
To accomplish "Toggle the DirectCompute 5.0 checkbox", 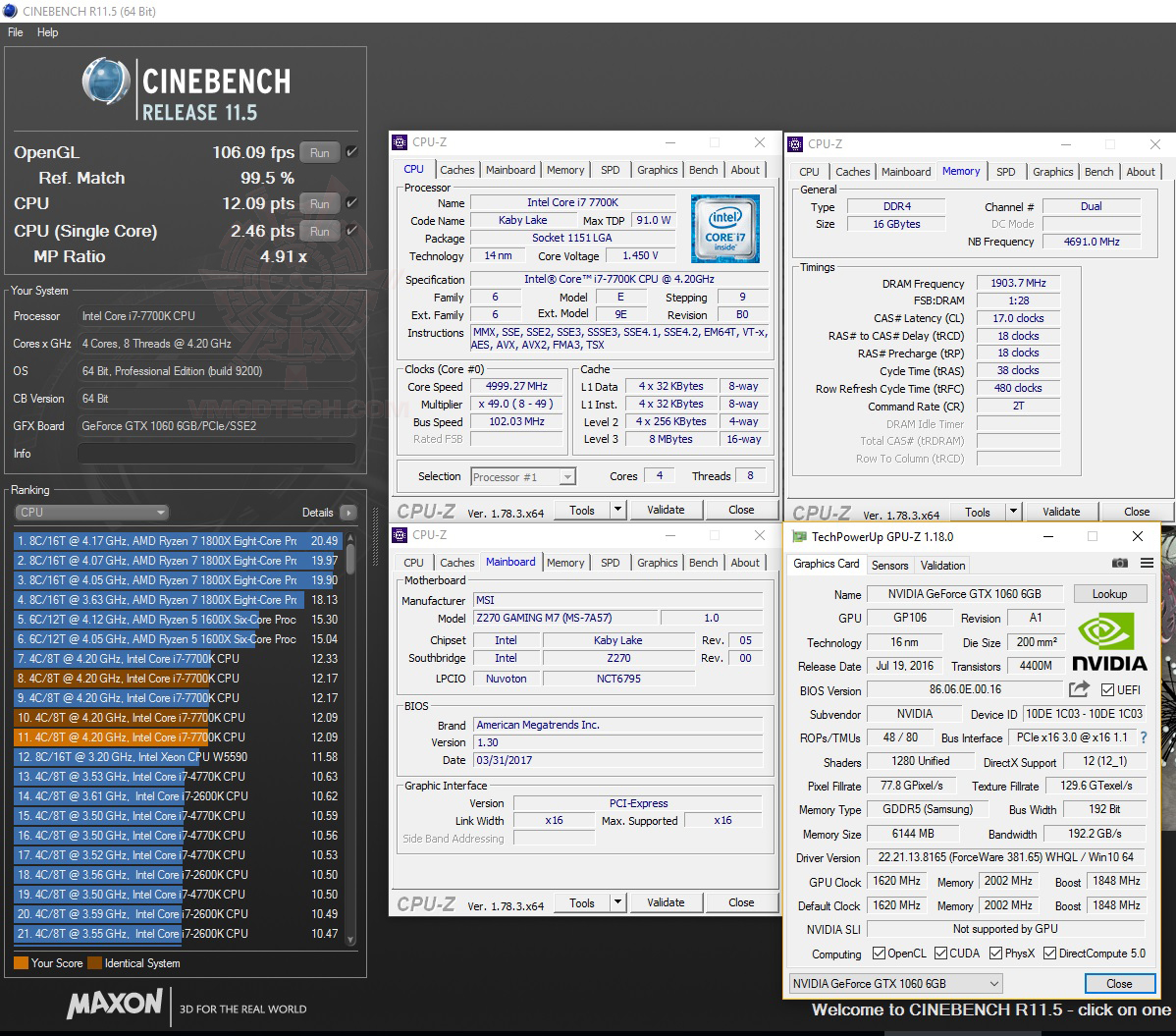I will coord(1049,954).
